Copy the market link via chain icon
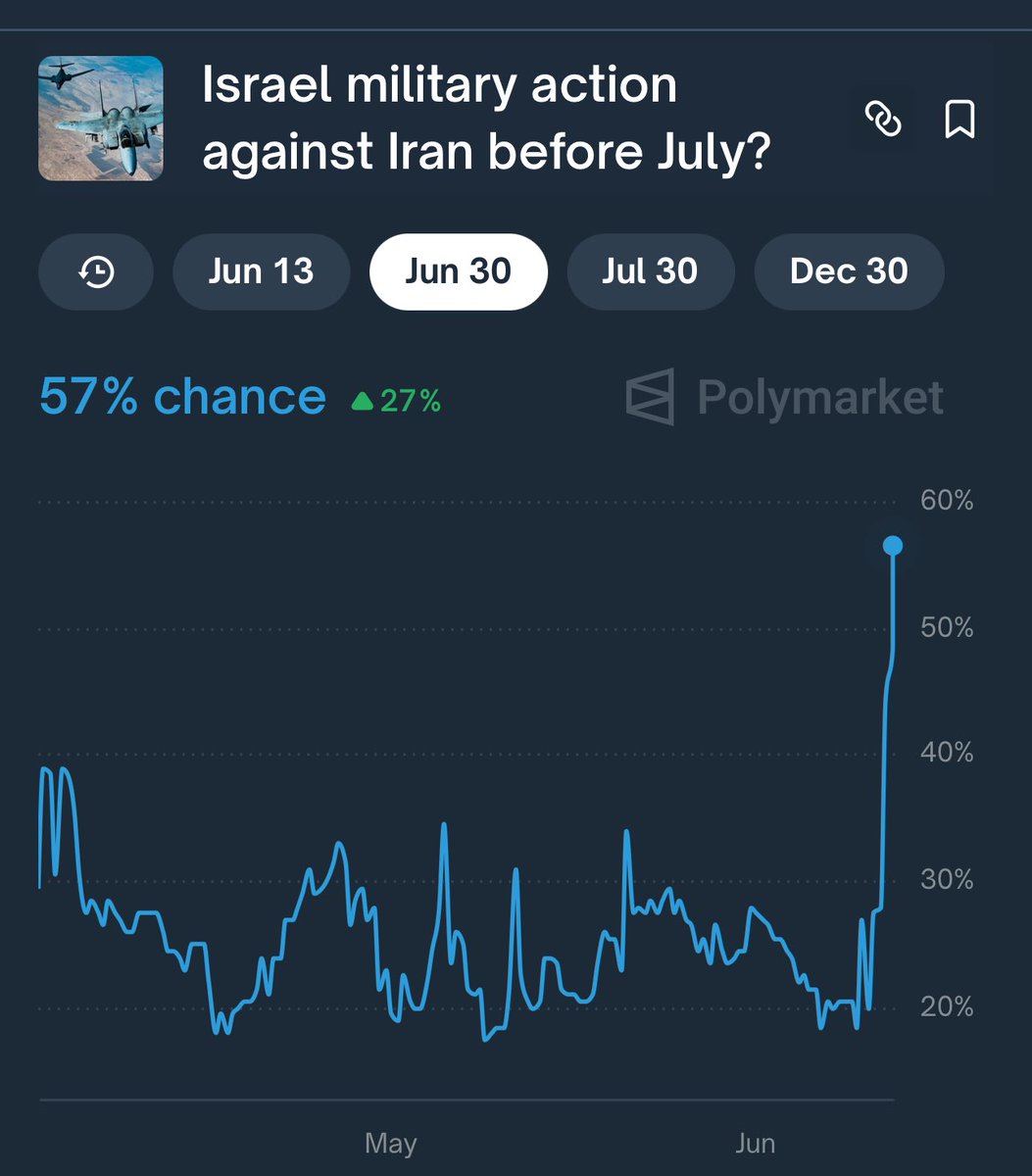Screen dimensions: 1032x1176 coord(883,121)
